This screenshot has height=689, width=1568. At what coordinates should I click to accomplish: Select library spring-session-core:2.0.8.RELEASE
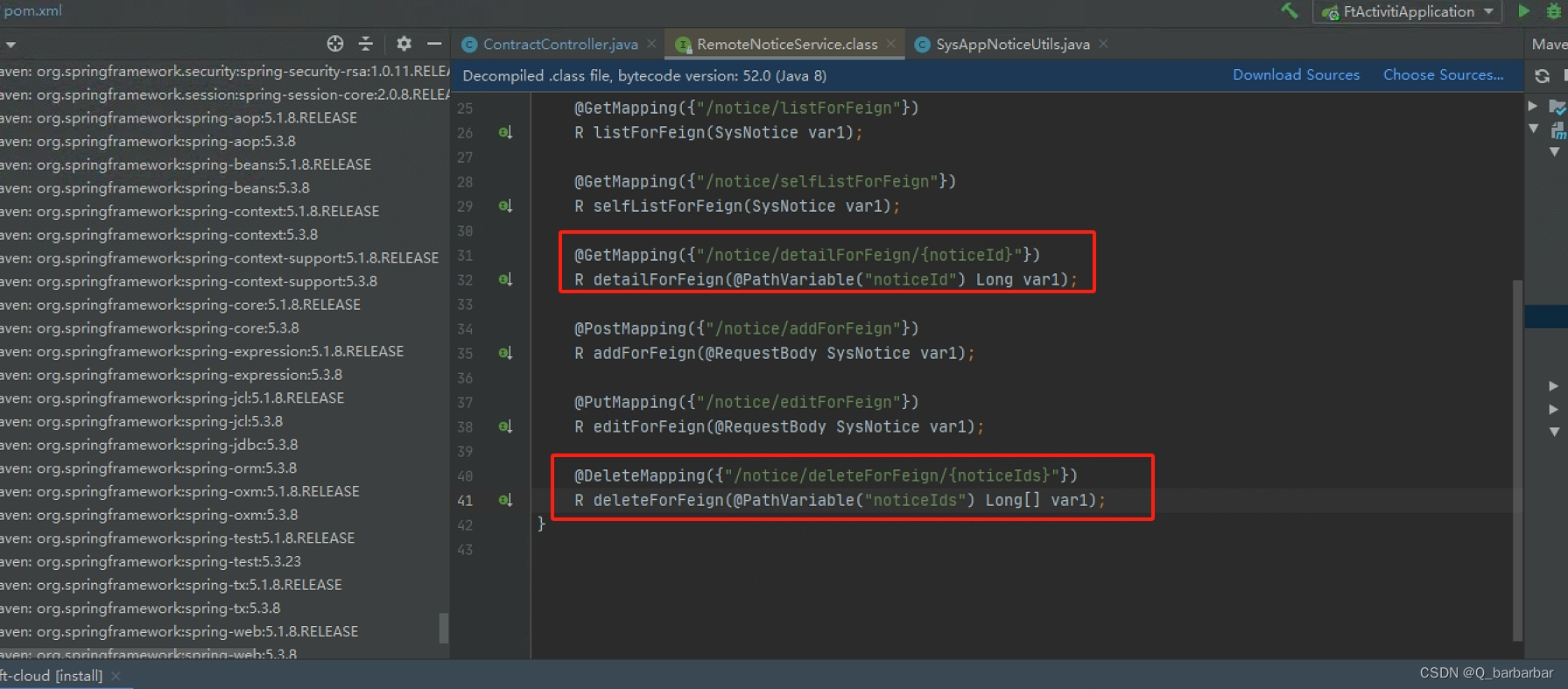click(x=225, y=95)
